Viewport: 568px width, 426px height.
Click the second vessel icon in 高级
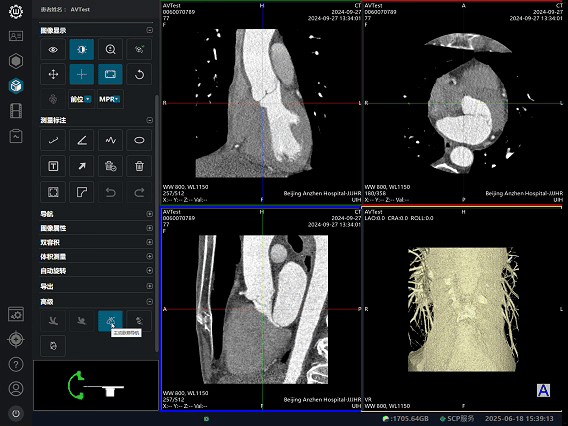[x=82, y=321]
